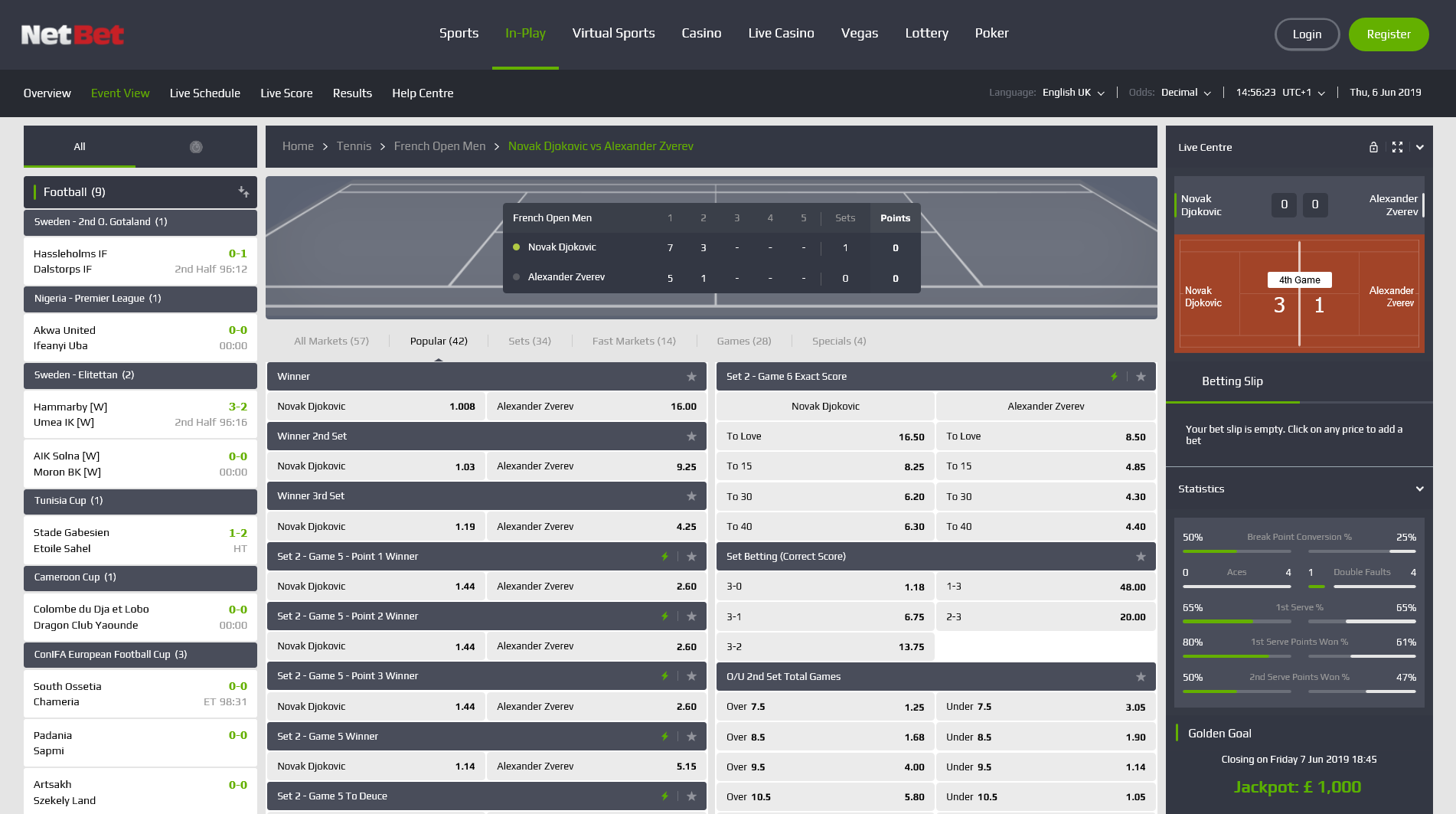Bet Alexander Zverev to win at 16.00

[x=596, y=407]
